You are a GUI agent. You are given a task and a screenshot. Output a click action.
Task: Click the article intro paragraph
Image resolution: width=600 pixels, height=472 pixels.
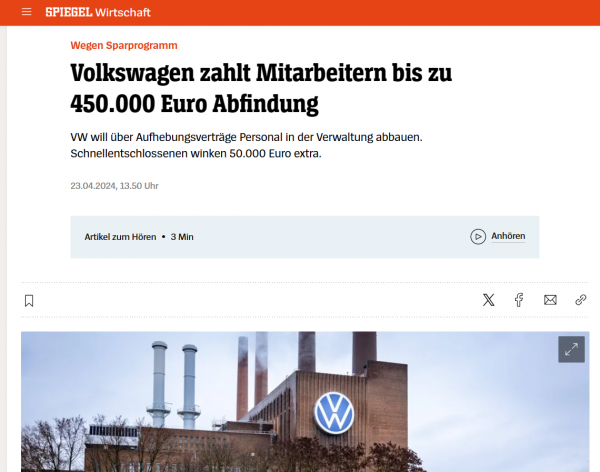[x=246, y=145]
